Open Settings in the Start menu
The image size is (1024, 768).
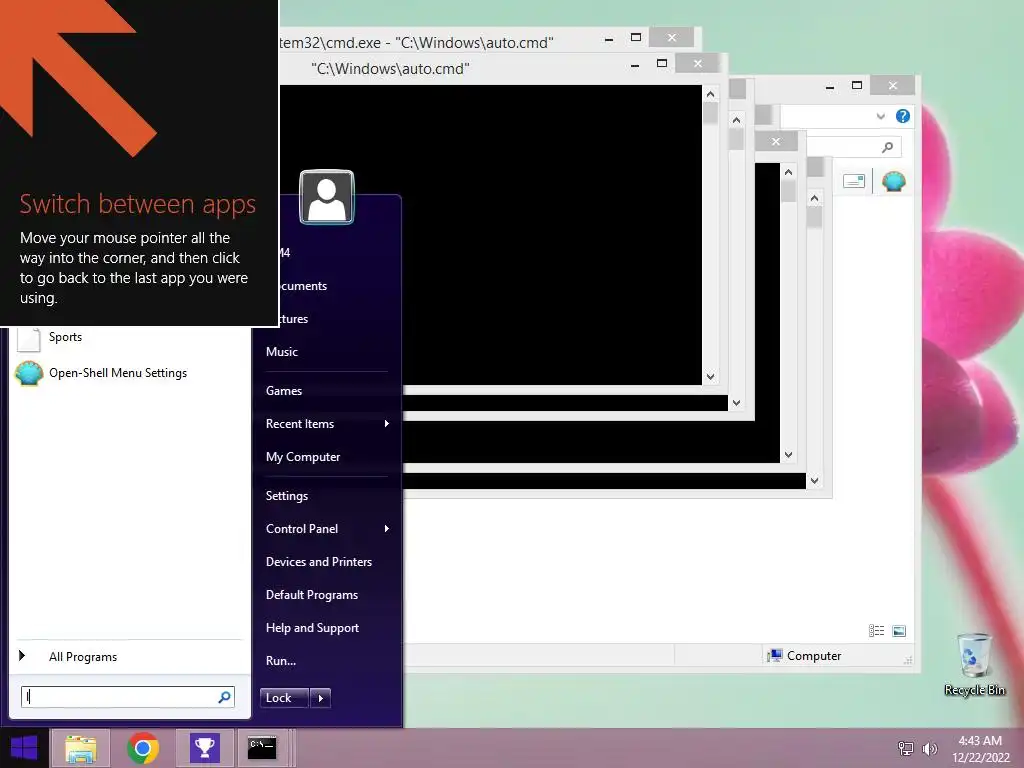[287, 496]
